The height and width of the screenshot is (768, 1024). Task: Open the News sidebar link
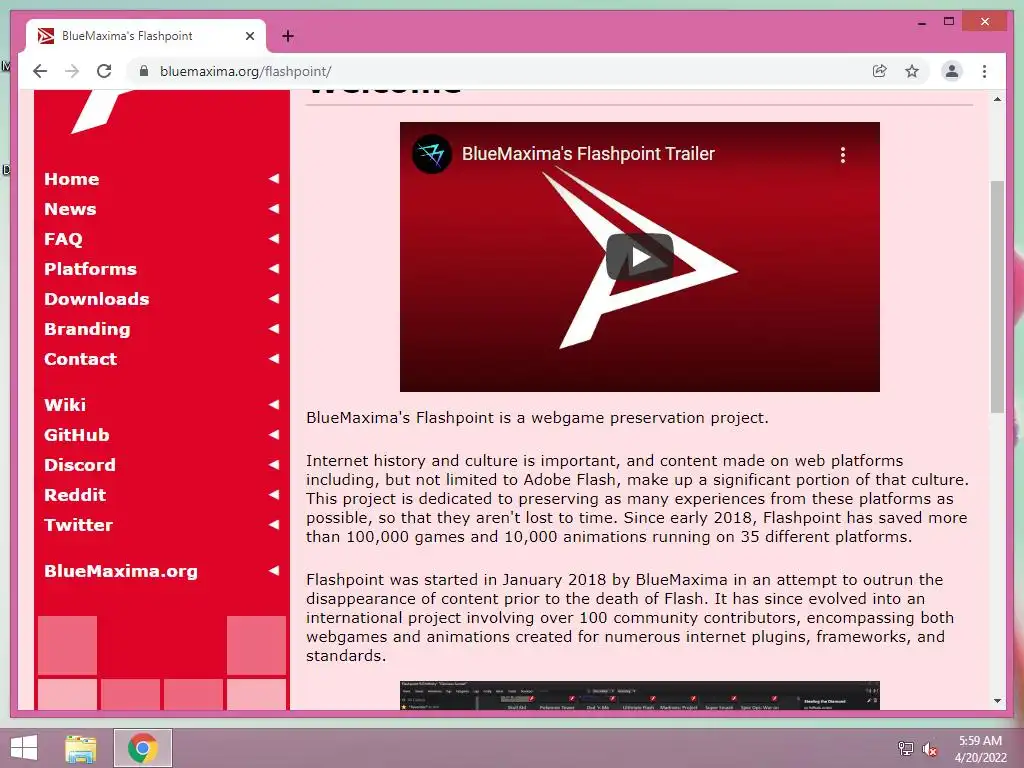click(x=71, y=209)
